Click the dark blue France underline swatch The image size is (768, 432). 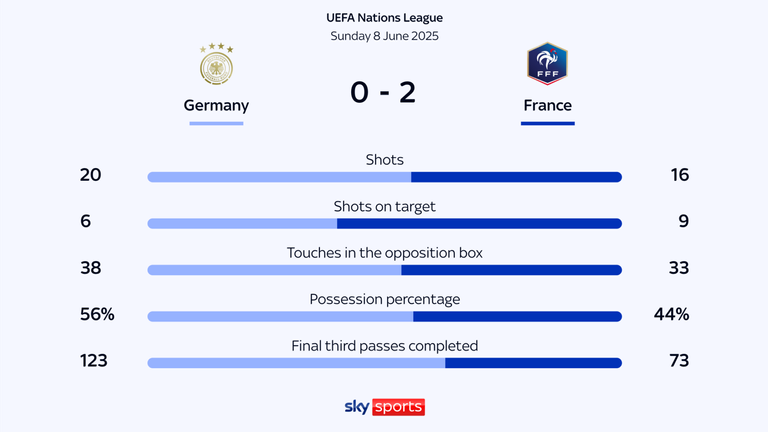click(548, 123)
